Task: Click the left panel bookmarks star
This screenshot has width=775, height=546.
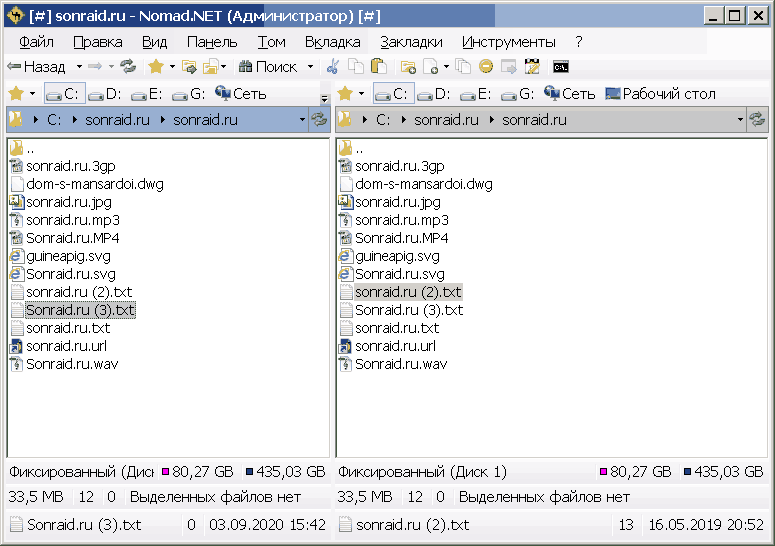Action: pyautogui.click(x=16, y=93)
